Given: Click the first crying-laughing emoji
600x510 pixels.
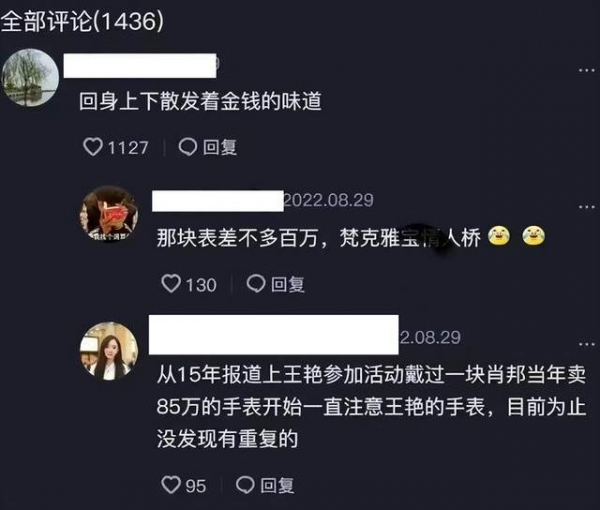Looking at the screenshot, I should tap(499, 236).
